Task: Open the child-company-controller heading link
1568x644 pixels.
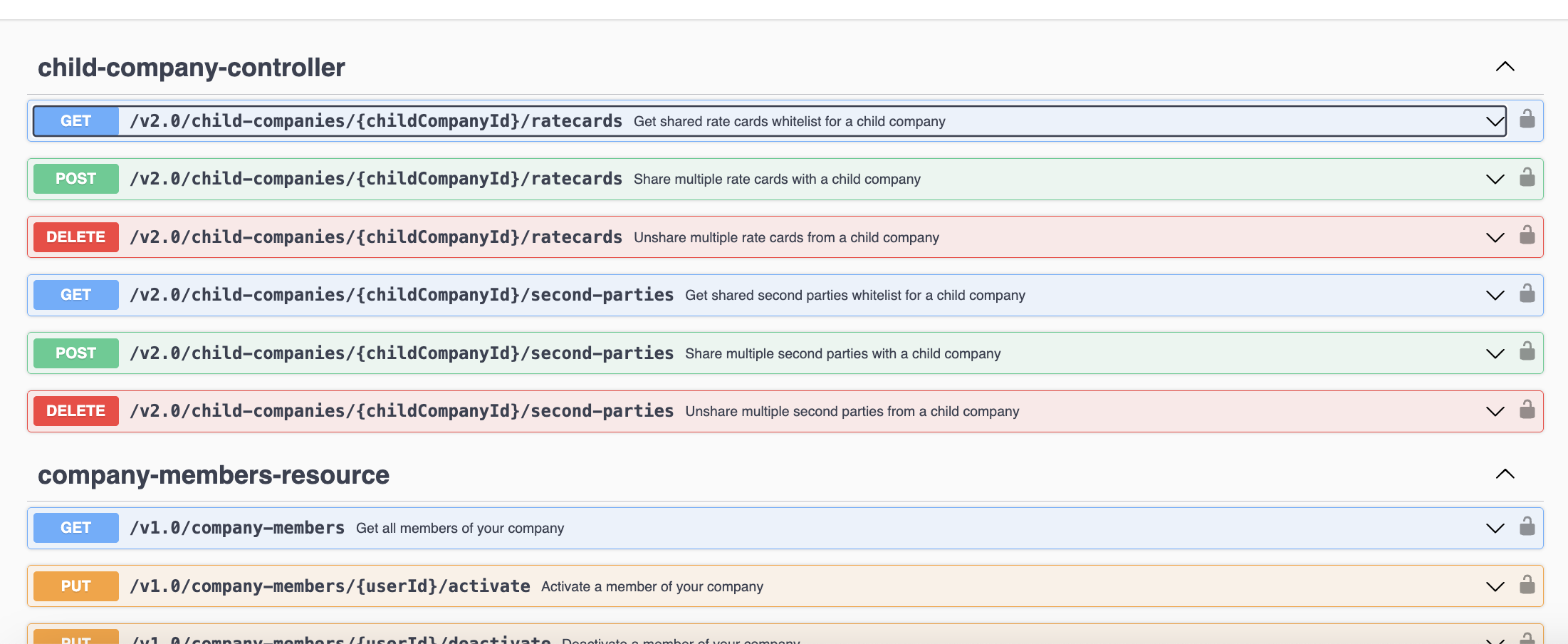Action: [x=191, y=68]
